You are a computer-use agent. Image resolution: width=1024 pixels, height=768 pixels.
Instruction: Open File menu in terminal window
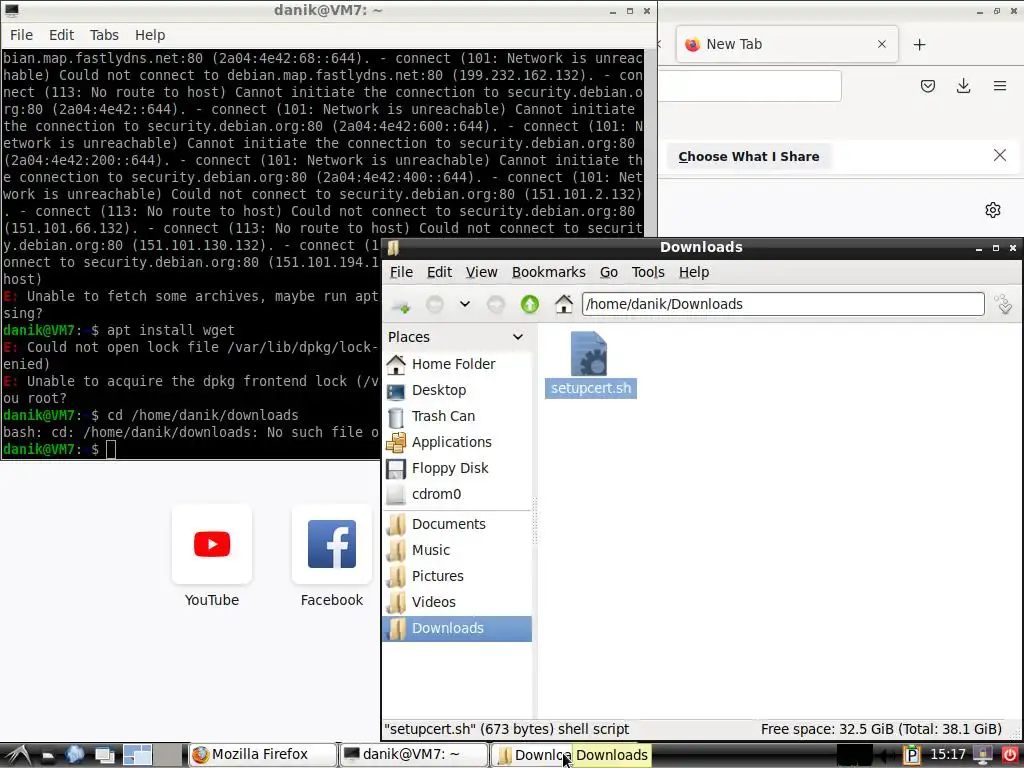tap(21, 35)
